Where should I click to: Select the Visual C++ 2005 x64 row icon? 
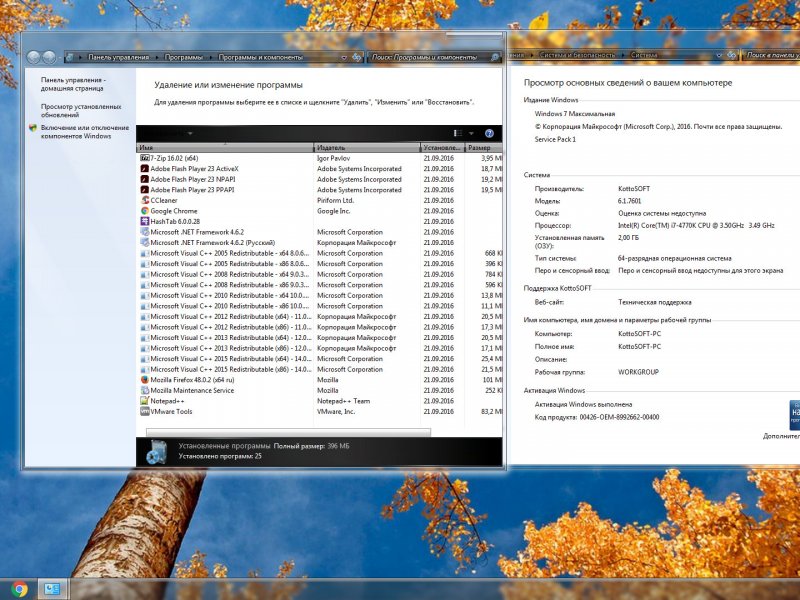click(145, 253)
